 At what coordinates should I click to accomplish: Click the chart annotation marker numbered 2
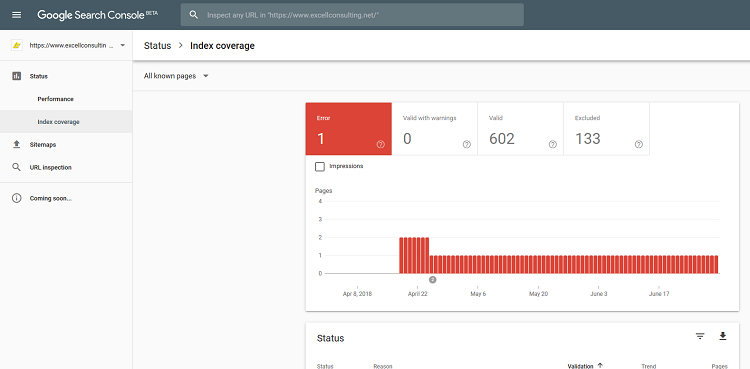(x=432, y=280)
